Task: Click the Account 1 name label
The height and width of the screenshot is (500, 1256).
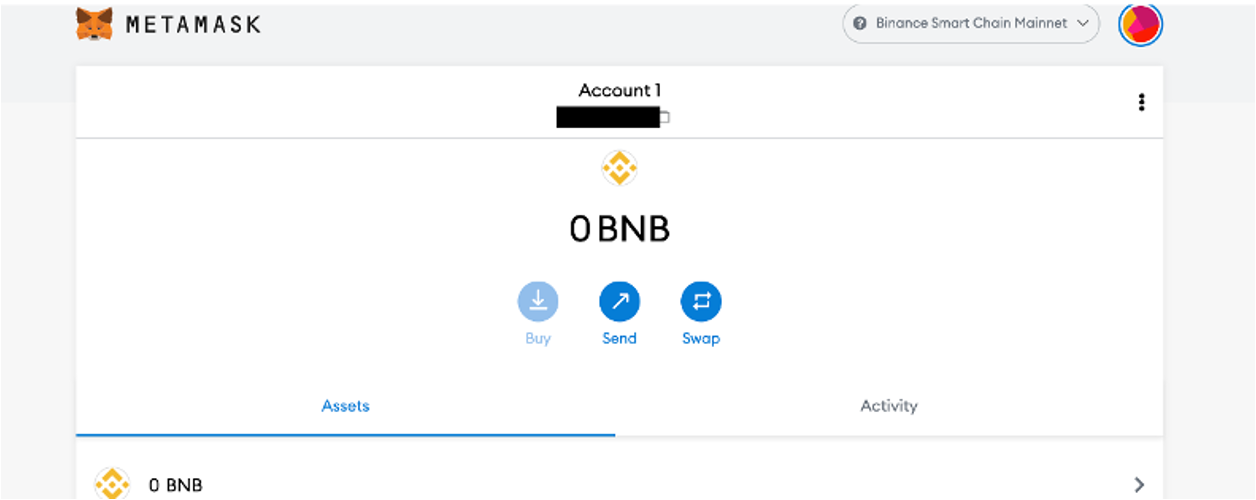Action: 619,90
